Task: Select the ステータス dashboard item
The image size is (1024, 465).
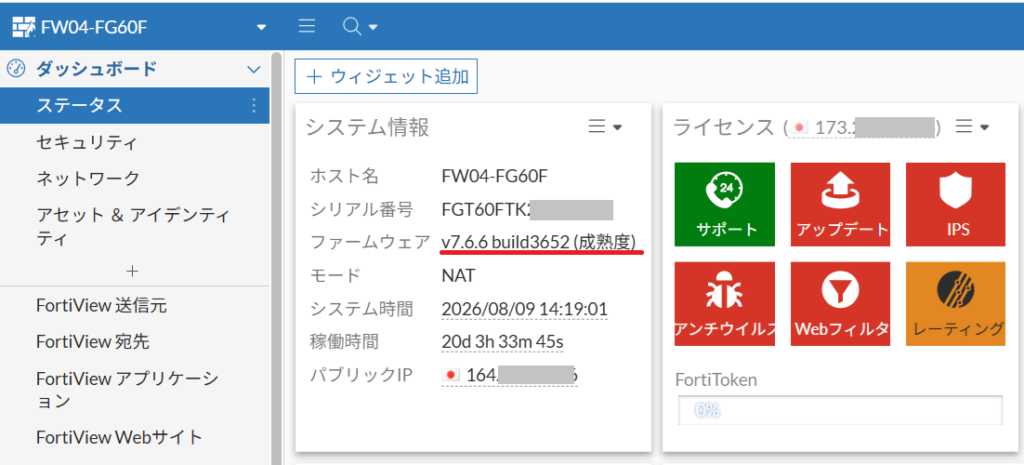Action: tap(135, 106)
